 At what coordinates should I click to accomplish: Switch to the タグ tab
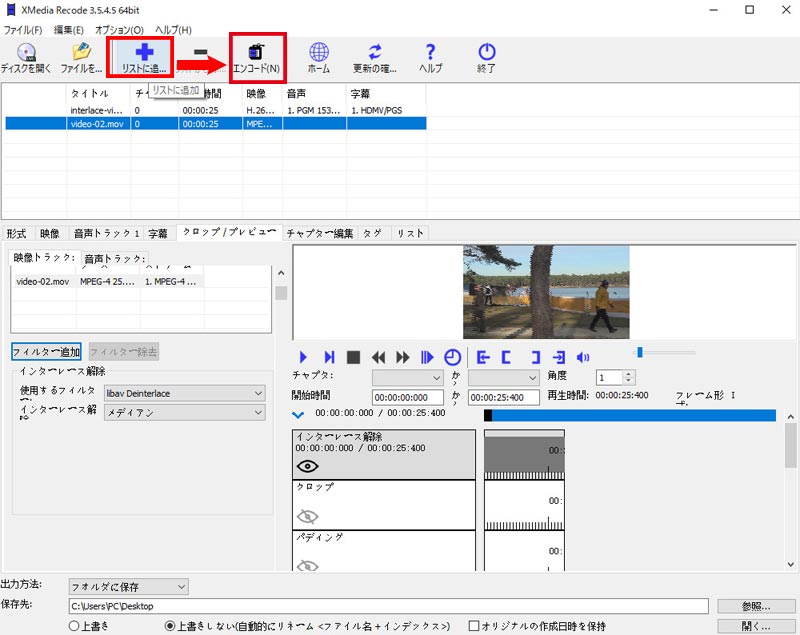[x=372, y=234]
